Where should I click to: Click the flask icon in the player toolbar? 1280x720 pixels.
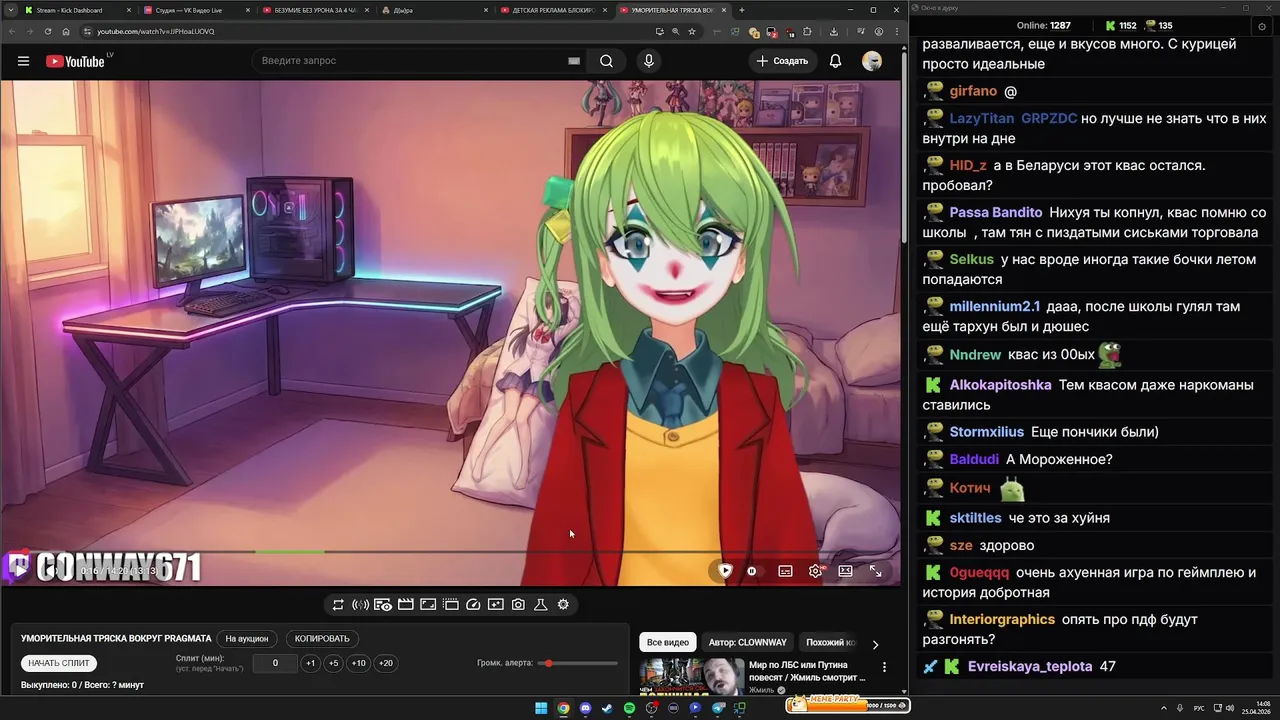coord(540,605)
